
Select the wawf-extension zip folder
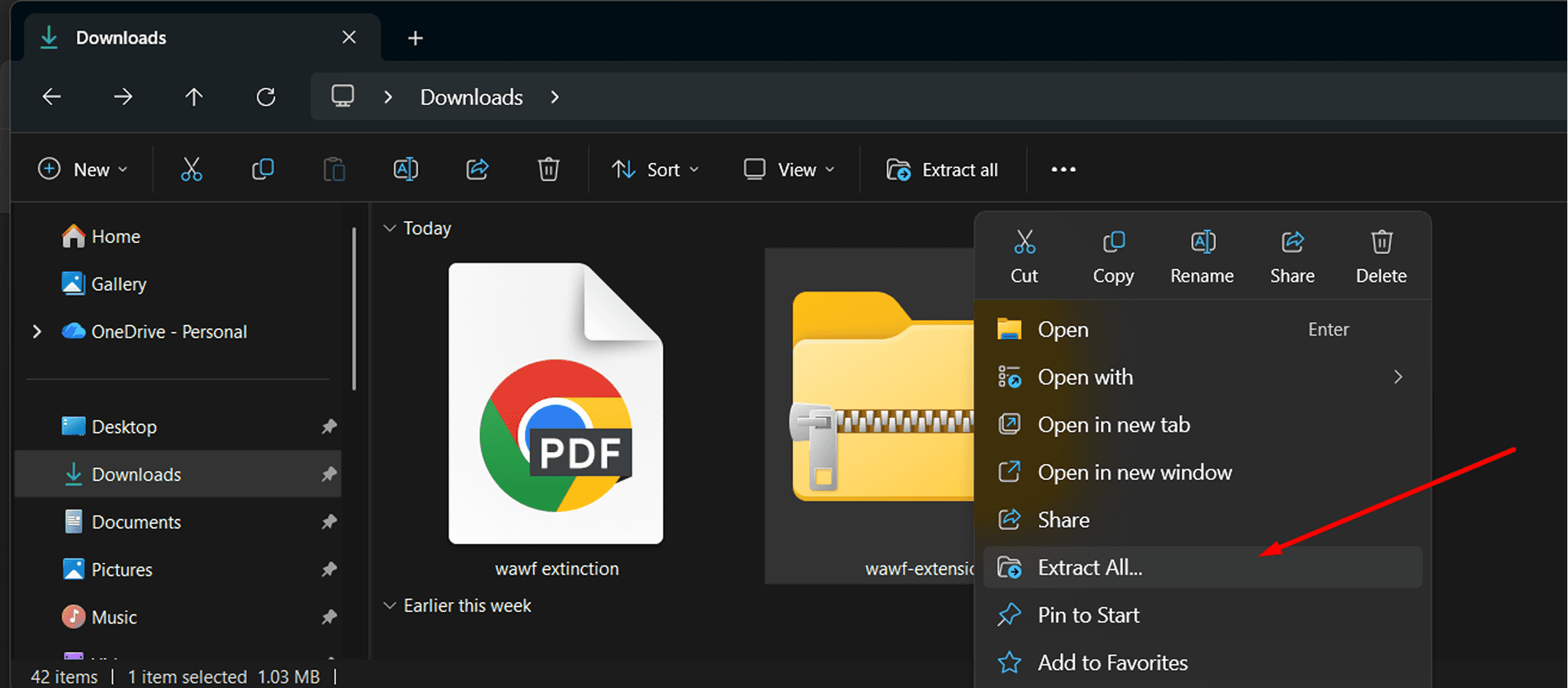click(x=871, y=416)
